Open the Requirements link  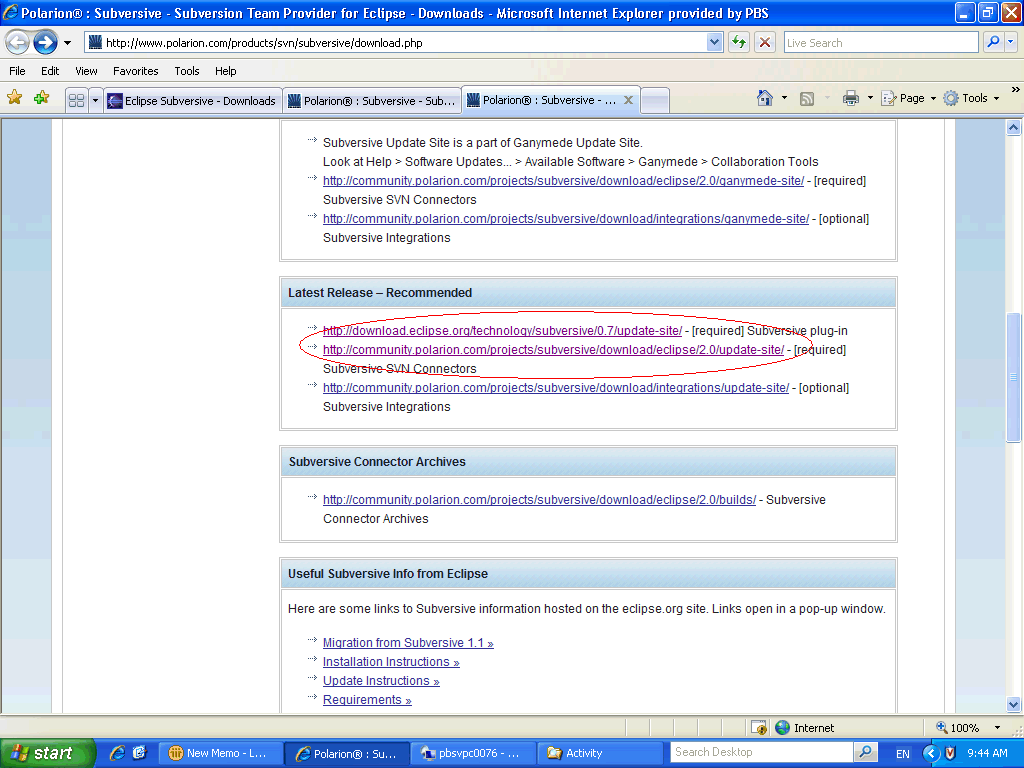(367, 700)
